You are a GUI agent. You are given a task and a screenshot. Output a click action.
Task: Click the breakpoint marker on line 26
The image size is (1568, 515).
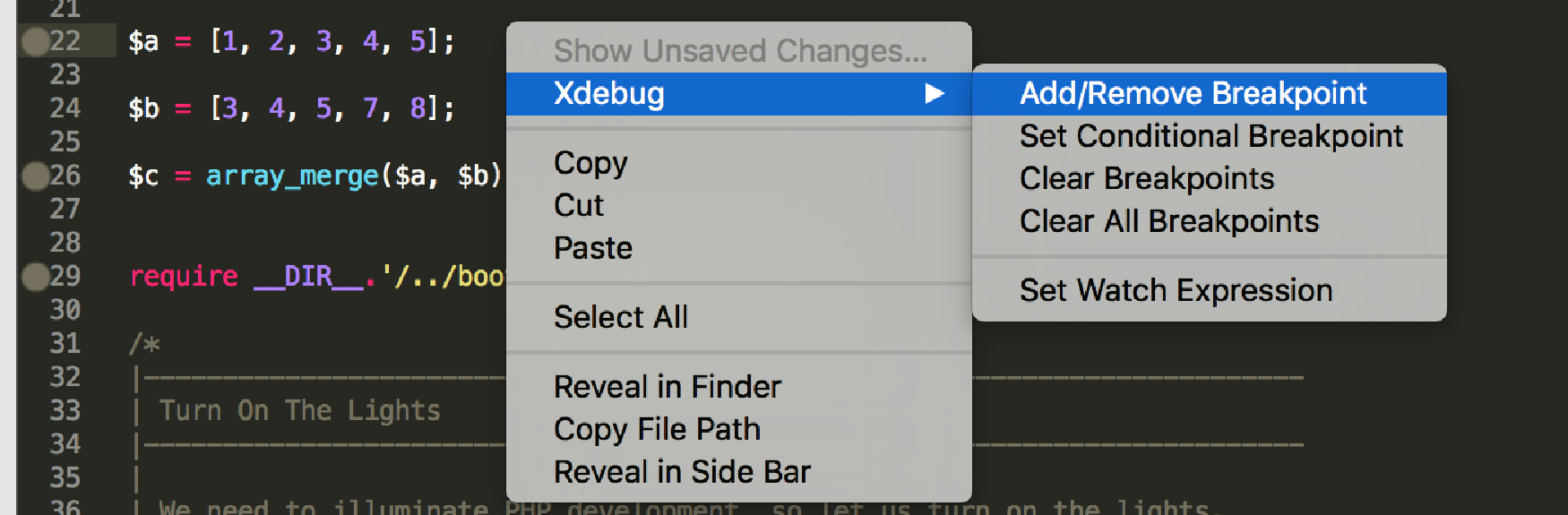point(36,176)
